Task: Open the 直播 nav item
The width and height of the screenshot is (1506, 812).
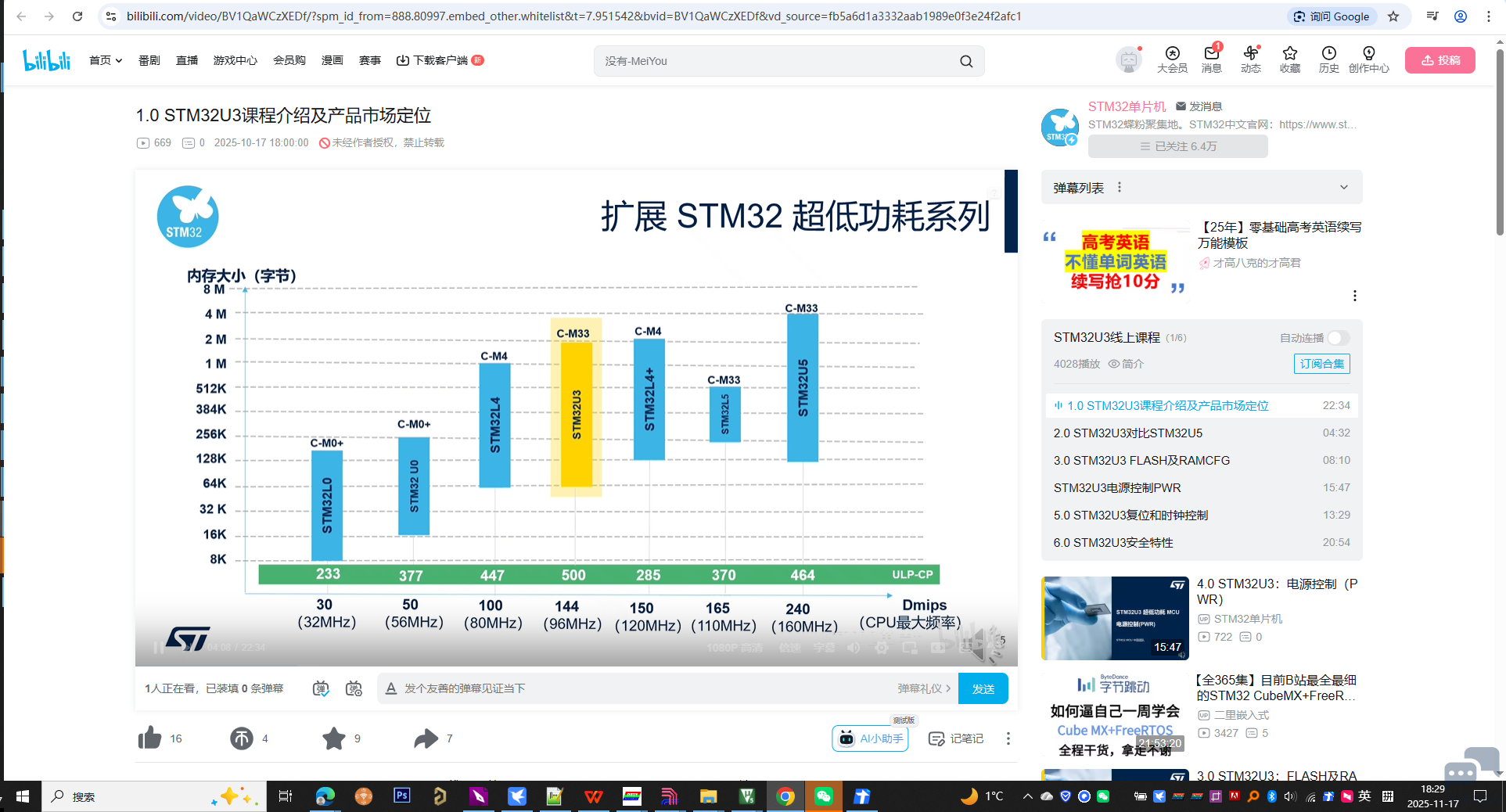Action: coord(187,60)
